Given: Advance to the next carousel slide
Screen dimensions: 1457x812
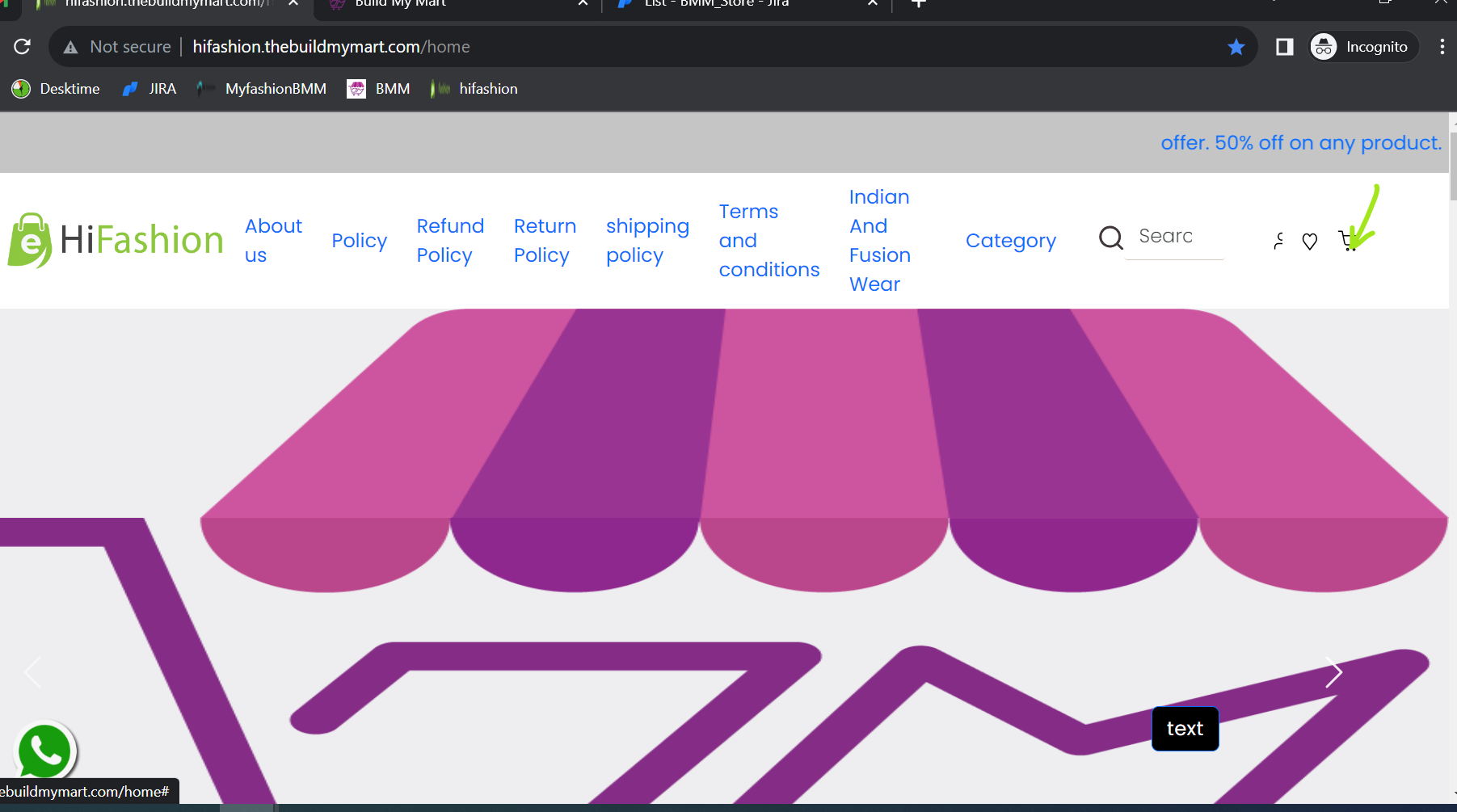Looking at the screenshot, I should tap(1334, 672).
